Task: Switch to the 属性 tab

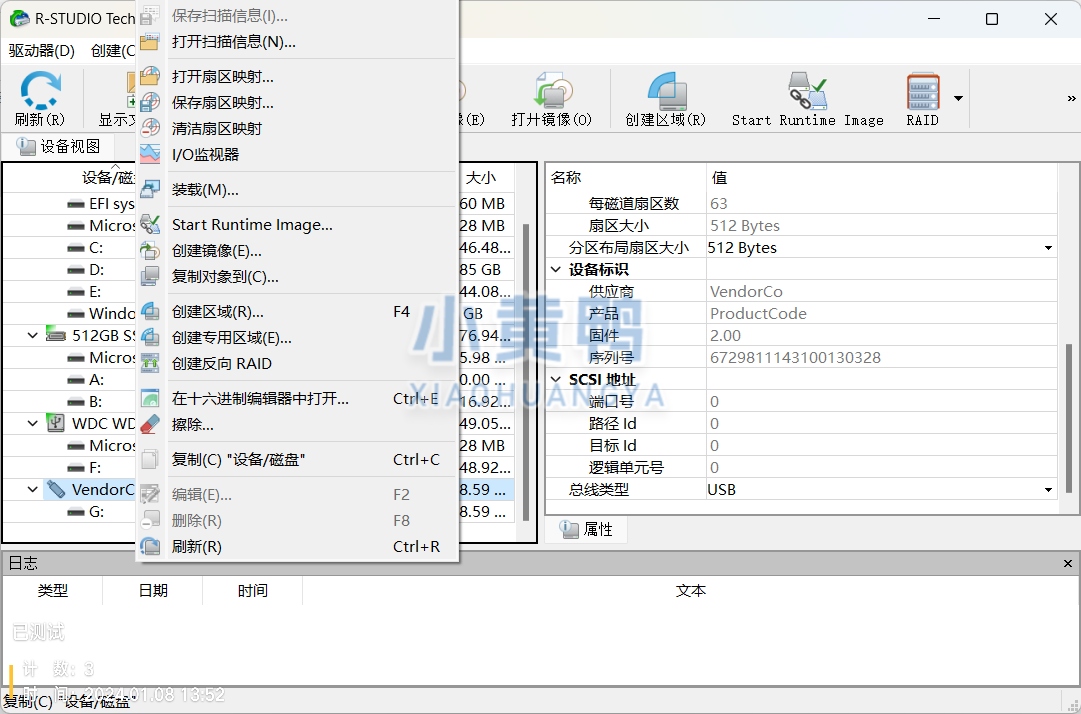Action: click(587, 529)
